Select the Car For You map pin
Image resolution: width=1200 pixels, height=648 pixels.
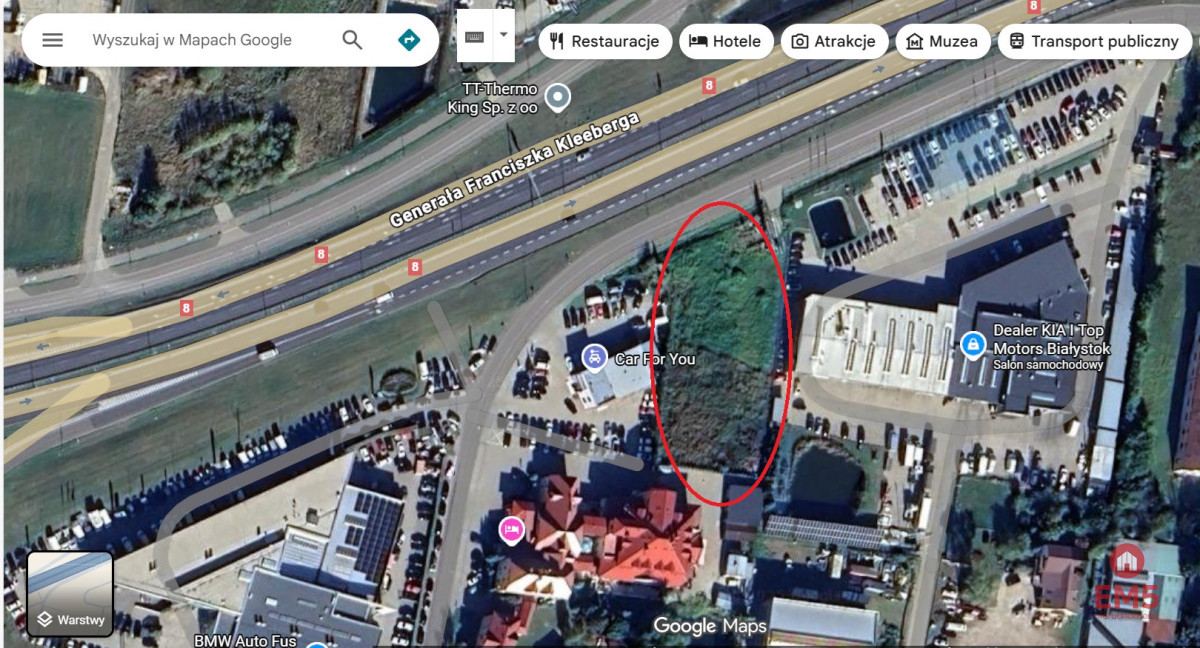(x=595, y=357)
